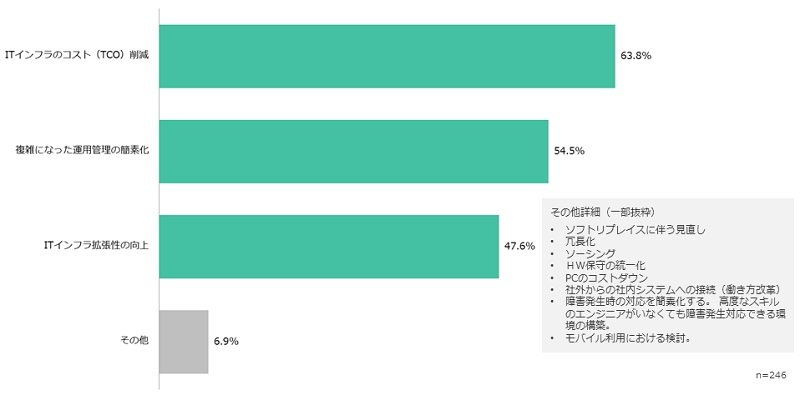The image size is (800, 395).
Task: Click the 47.6% green bar
Action: point(329,246)
